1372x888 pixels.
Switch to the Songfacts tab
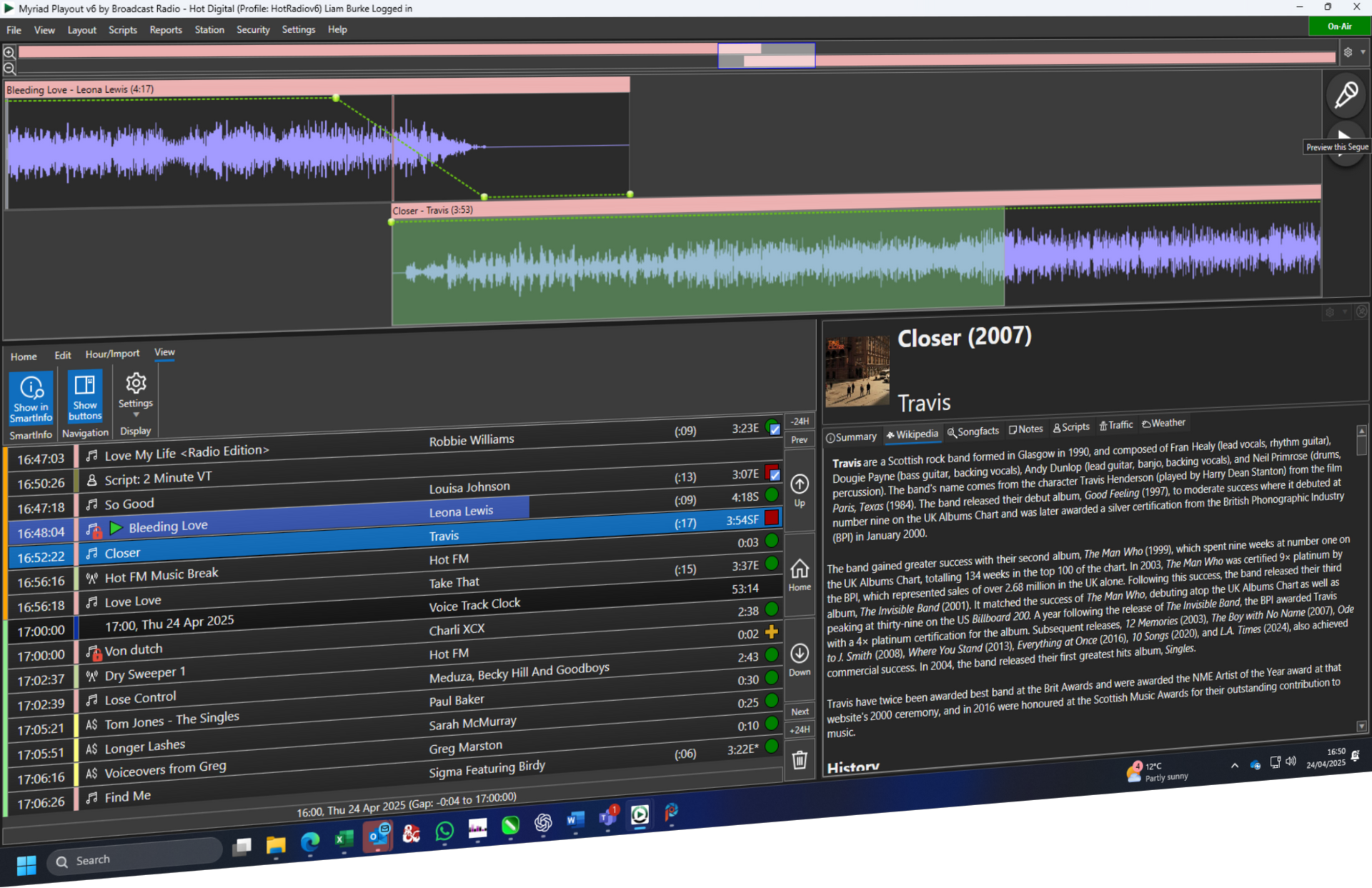pyautogui.click(x=973, y=431)
